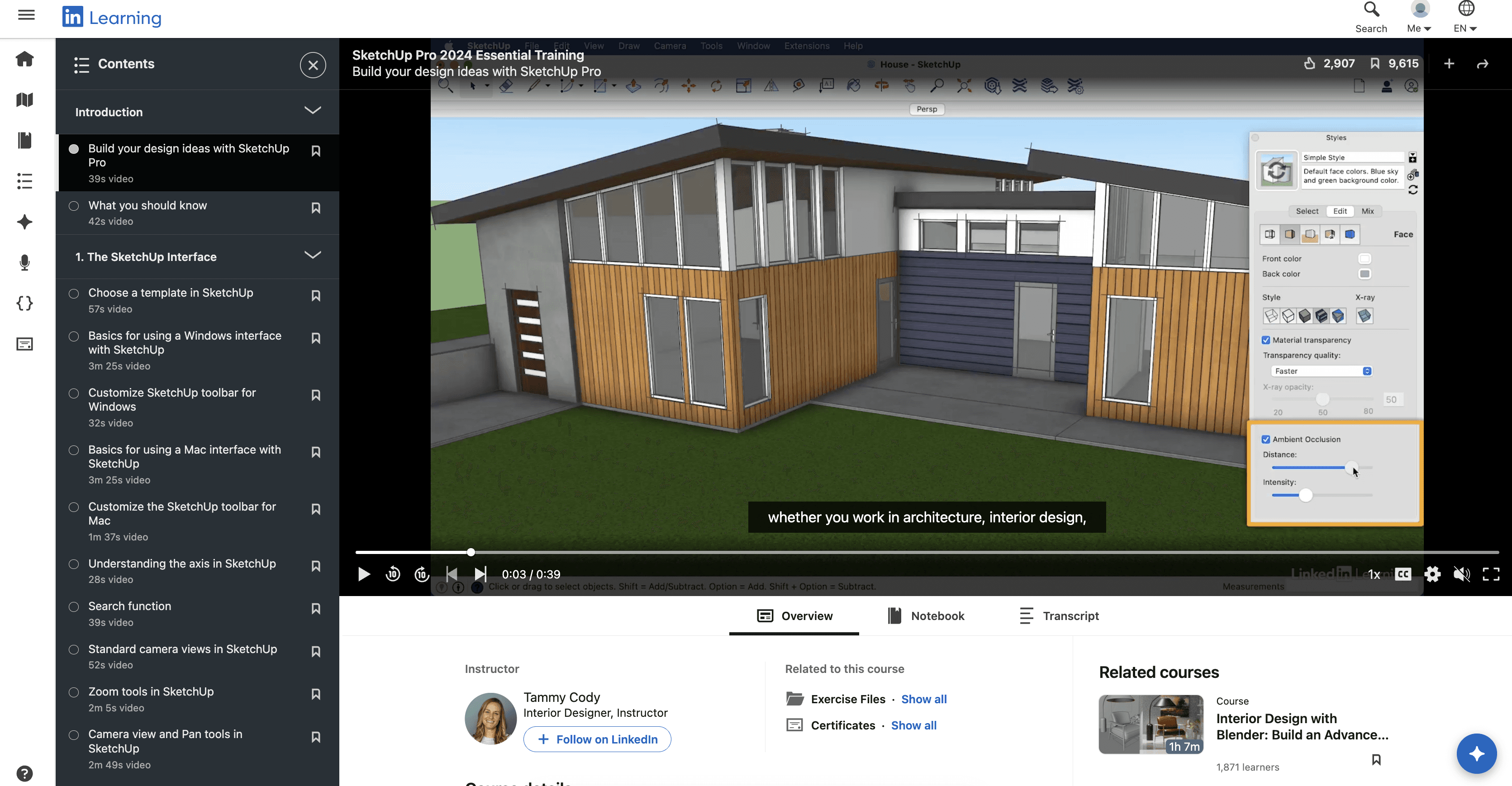This screenshot has width=1512, height=786.
Task: Open Search from the top bar
Action: click(x=1371, y=18)
